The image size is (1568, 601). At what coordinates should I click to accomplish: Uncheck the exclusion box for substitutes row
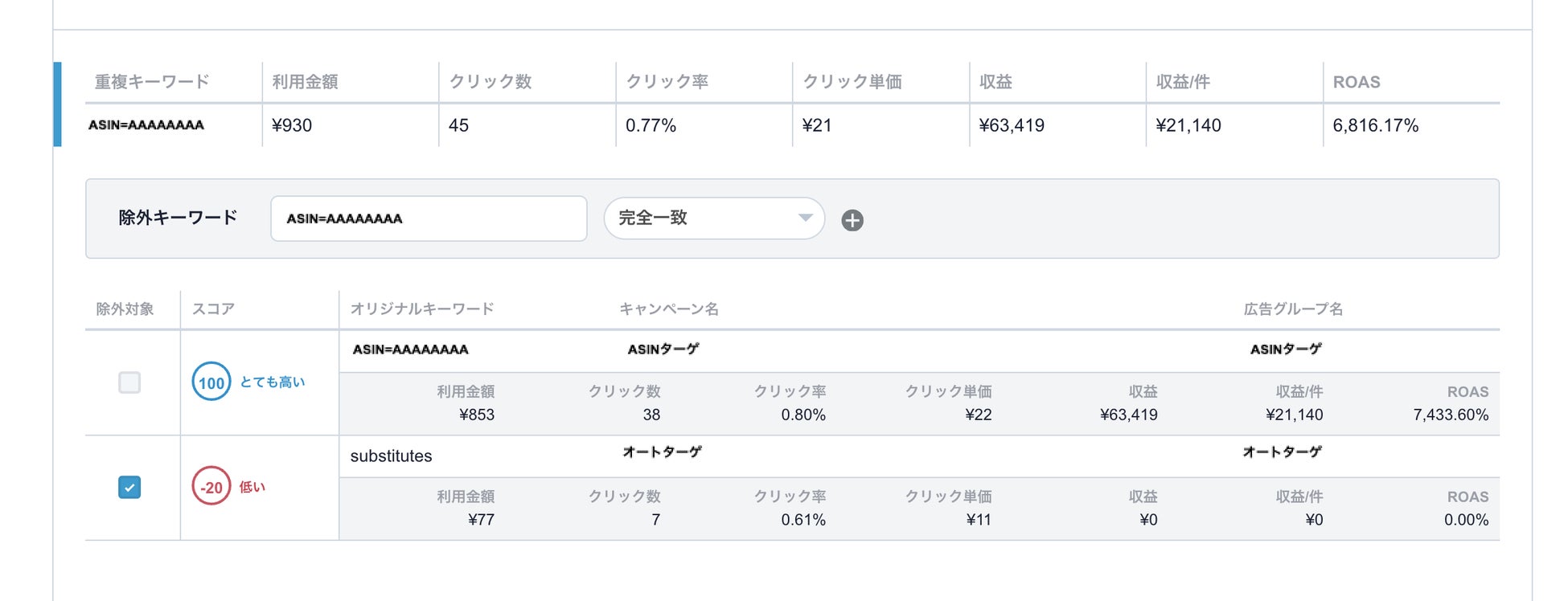(x=129, y=487)
